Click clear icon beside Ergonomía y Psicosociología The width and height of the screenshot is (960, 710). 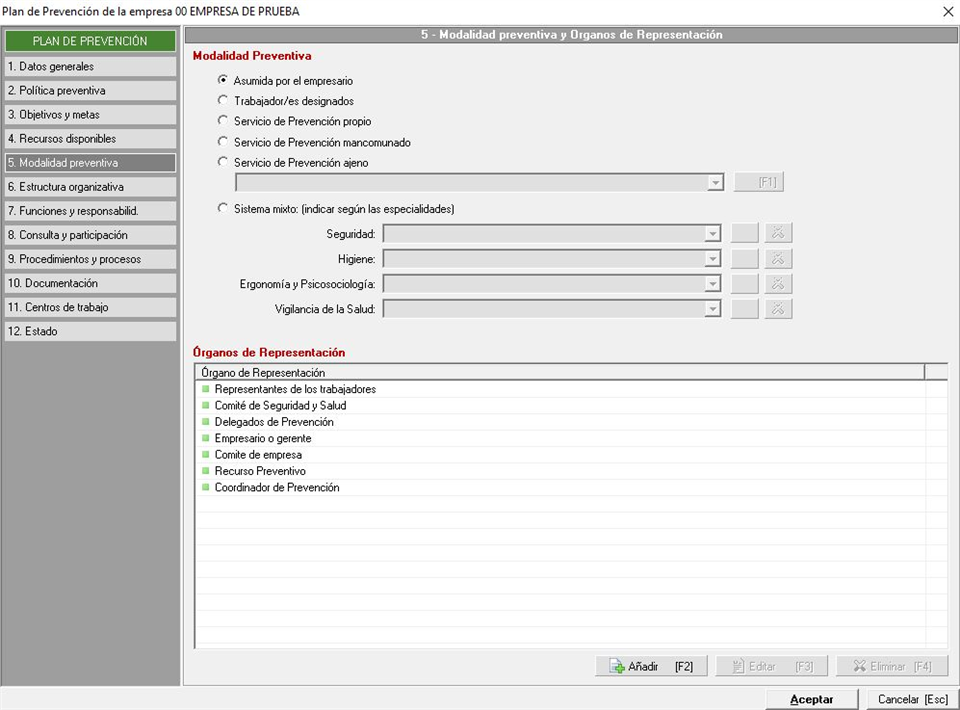tap(778, 284)
